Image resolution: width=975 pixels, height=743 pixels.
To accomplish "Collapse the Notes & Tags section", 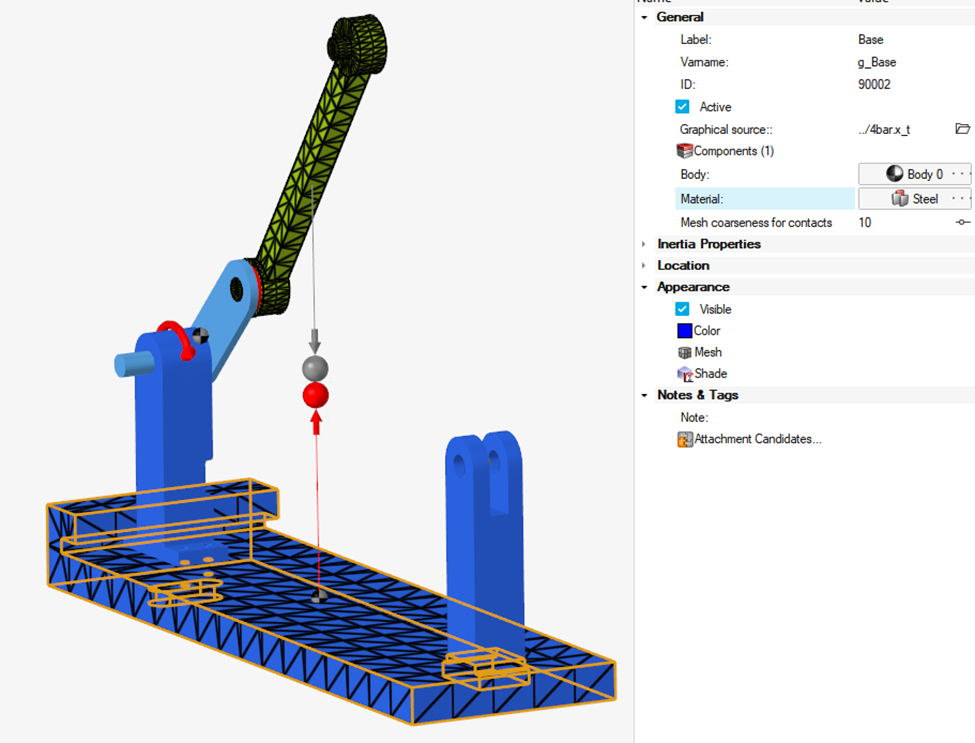I will 644,395.
